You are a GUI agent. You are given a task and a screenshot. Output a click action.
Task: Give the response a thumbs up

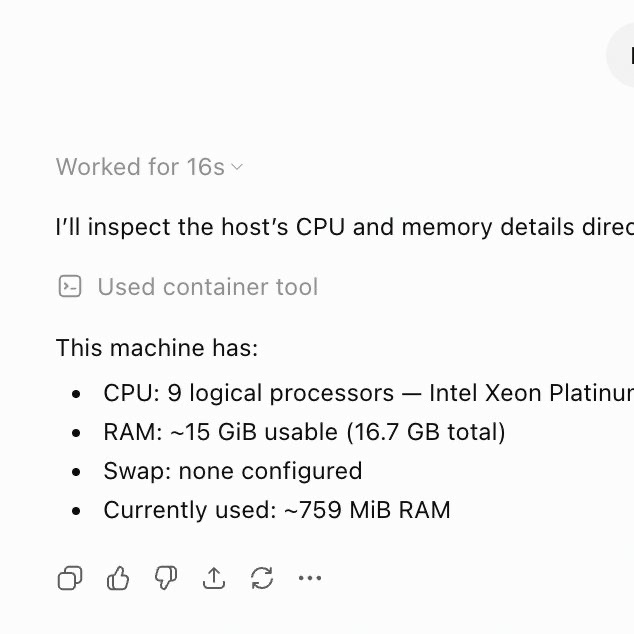click(118, 578)
